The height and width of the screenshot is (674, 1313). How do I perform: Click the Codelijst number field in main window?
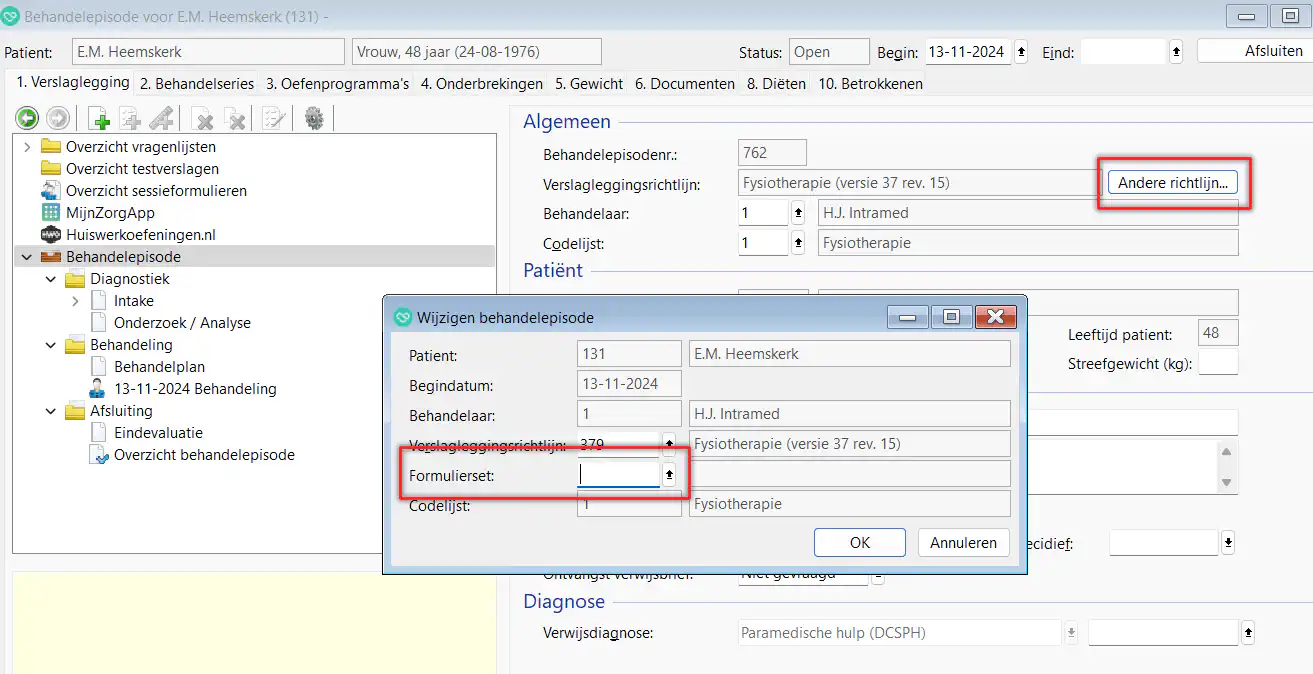[x=764, y=243]
